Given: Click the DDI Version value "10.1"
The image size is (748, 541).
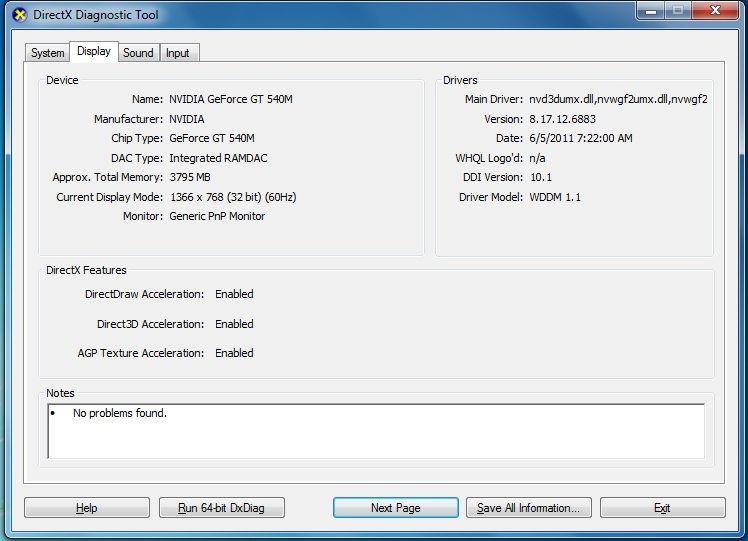Looking at the screenshot, I should 541,177.
